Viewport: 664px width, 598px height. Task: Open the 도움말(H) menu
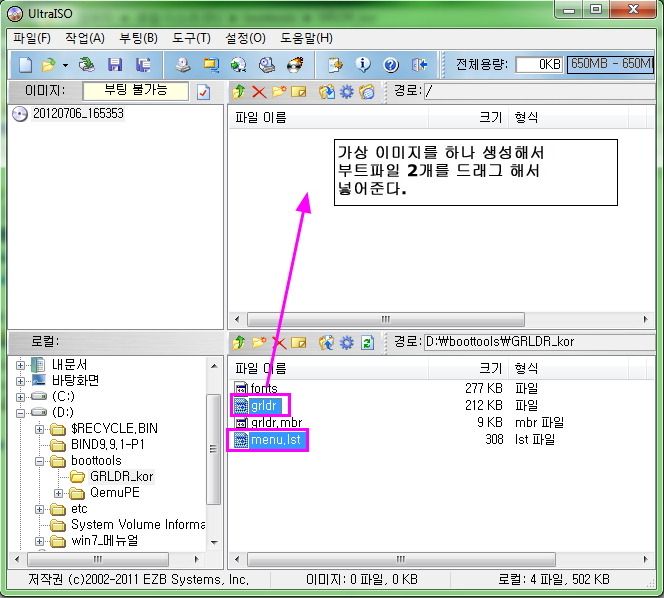click(x=306, y=39)
